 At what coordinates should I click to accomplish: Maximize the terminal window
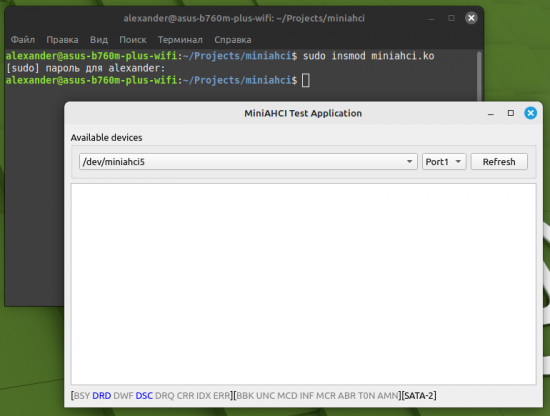(x=451, y=18)
